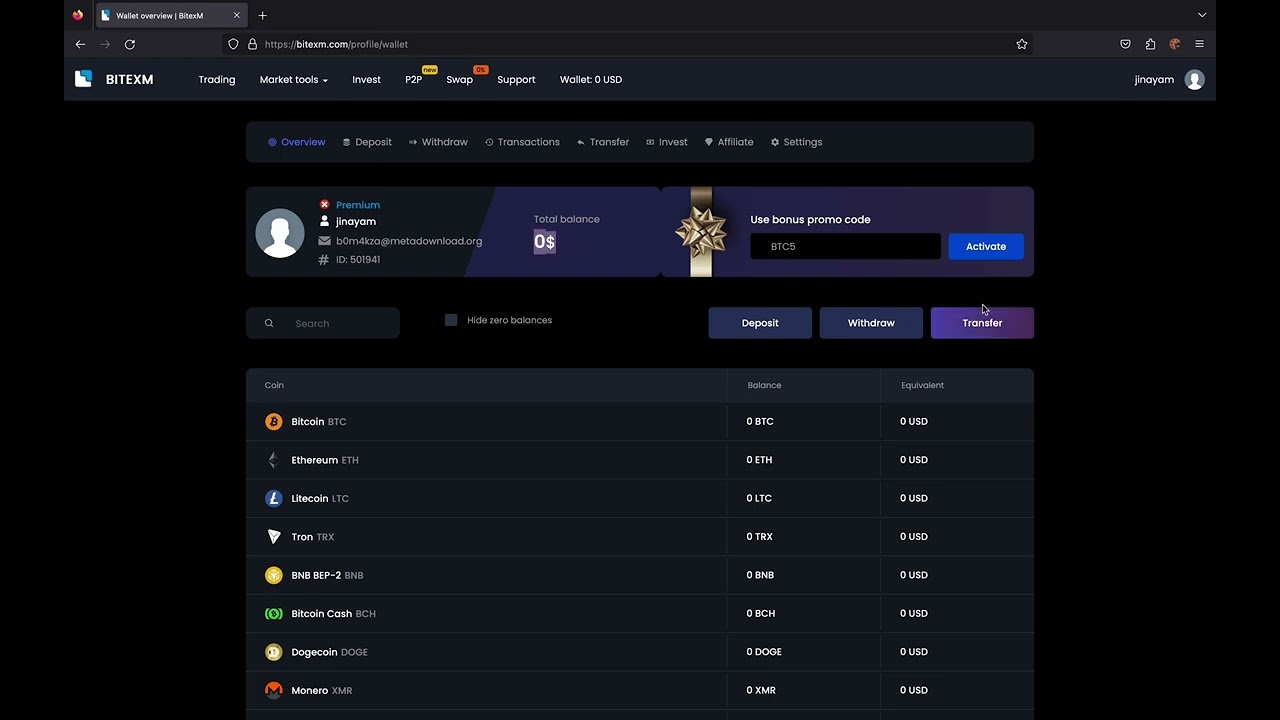This screenshot has height=720, width=1280.
Task: Click the Dogecoin coin icon
Action: tap(273, 652)
